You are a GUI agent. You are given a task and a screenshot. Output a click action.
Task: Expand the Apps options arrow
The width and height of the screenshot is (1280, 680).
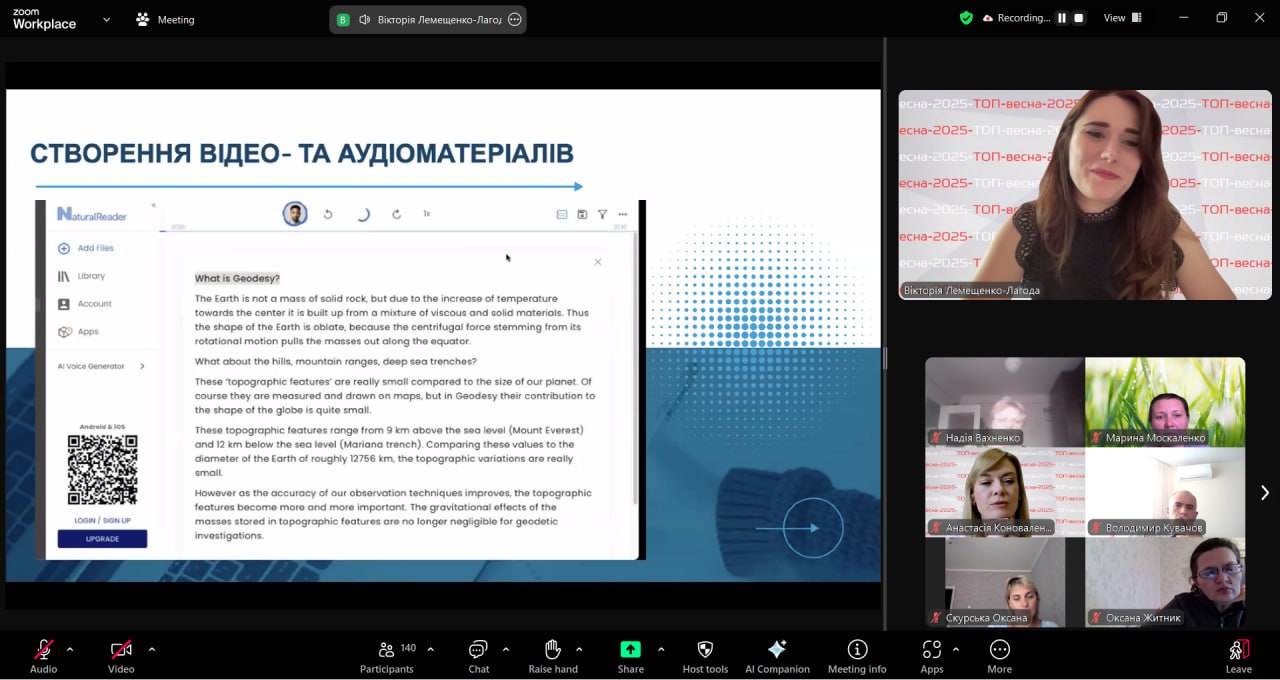[x=956, y=649]
